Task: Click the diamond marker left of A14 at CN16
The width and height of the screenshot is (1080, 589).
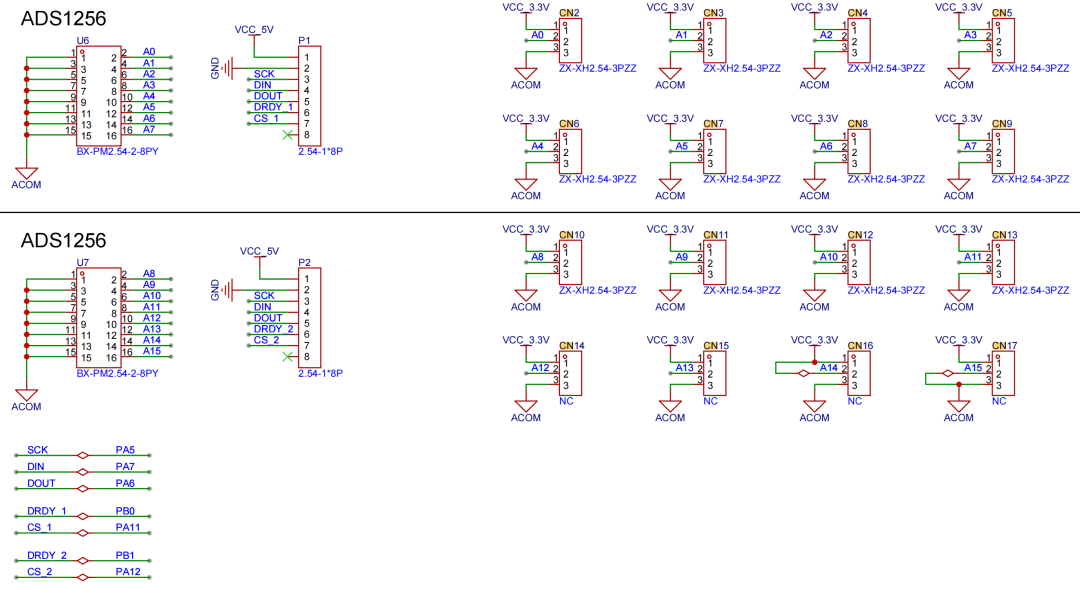Action: coord(803,373)
